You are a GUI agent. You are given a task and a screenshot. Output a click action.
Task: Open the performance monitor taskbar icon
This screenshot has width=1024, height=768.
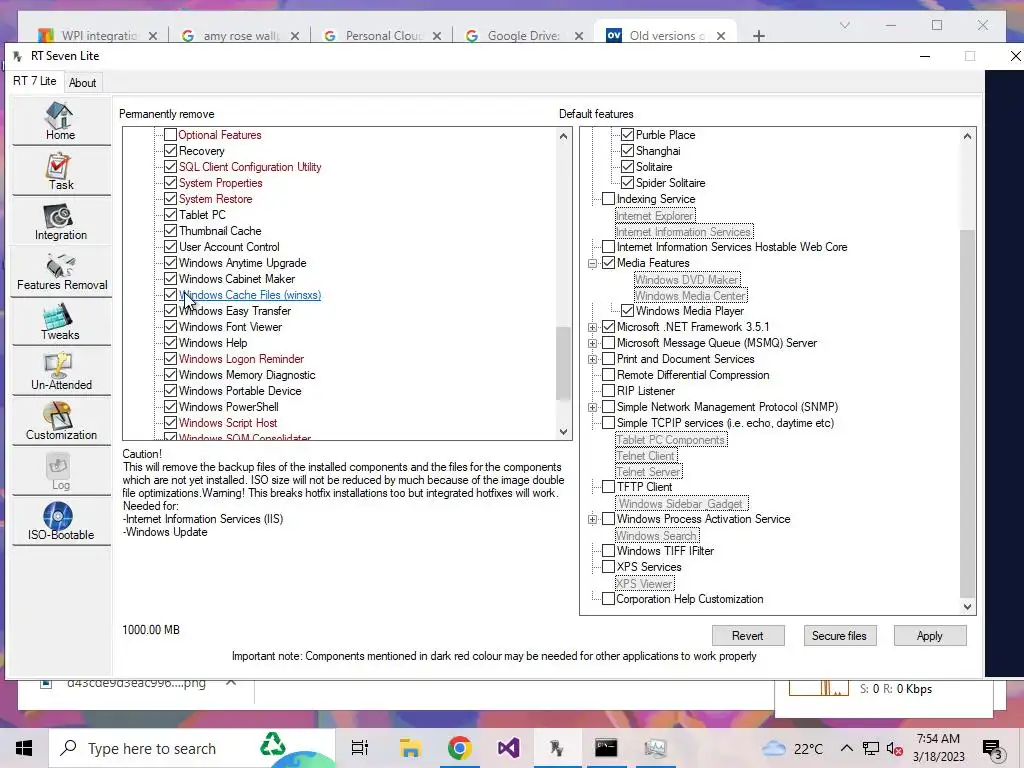click(654, 748)
